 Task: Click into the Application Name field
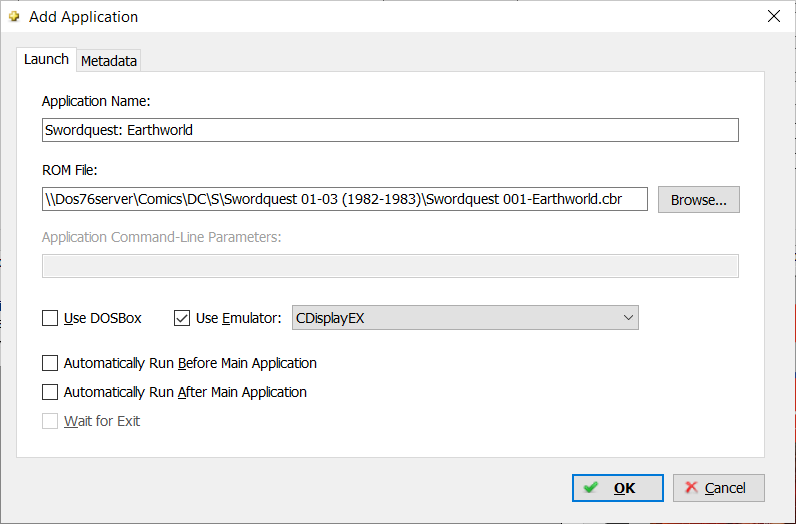[x=390, y=130]
